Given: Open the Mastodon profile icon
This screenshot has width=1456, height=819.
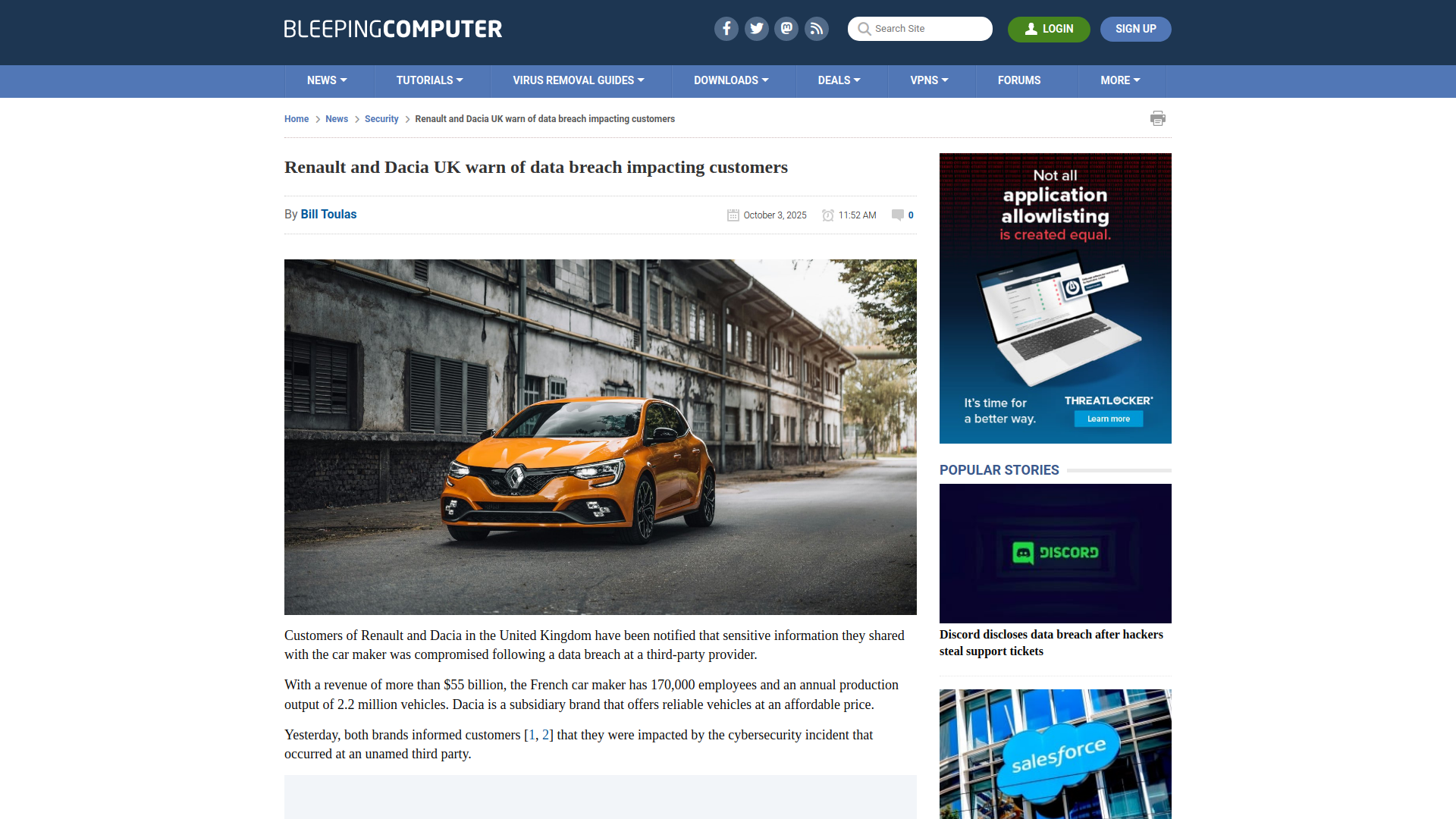Looking at the screenshot, I should 786,29.
